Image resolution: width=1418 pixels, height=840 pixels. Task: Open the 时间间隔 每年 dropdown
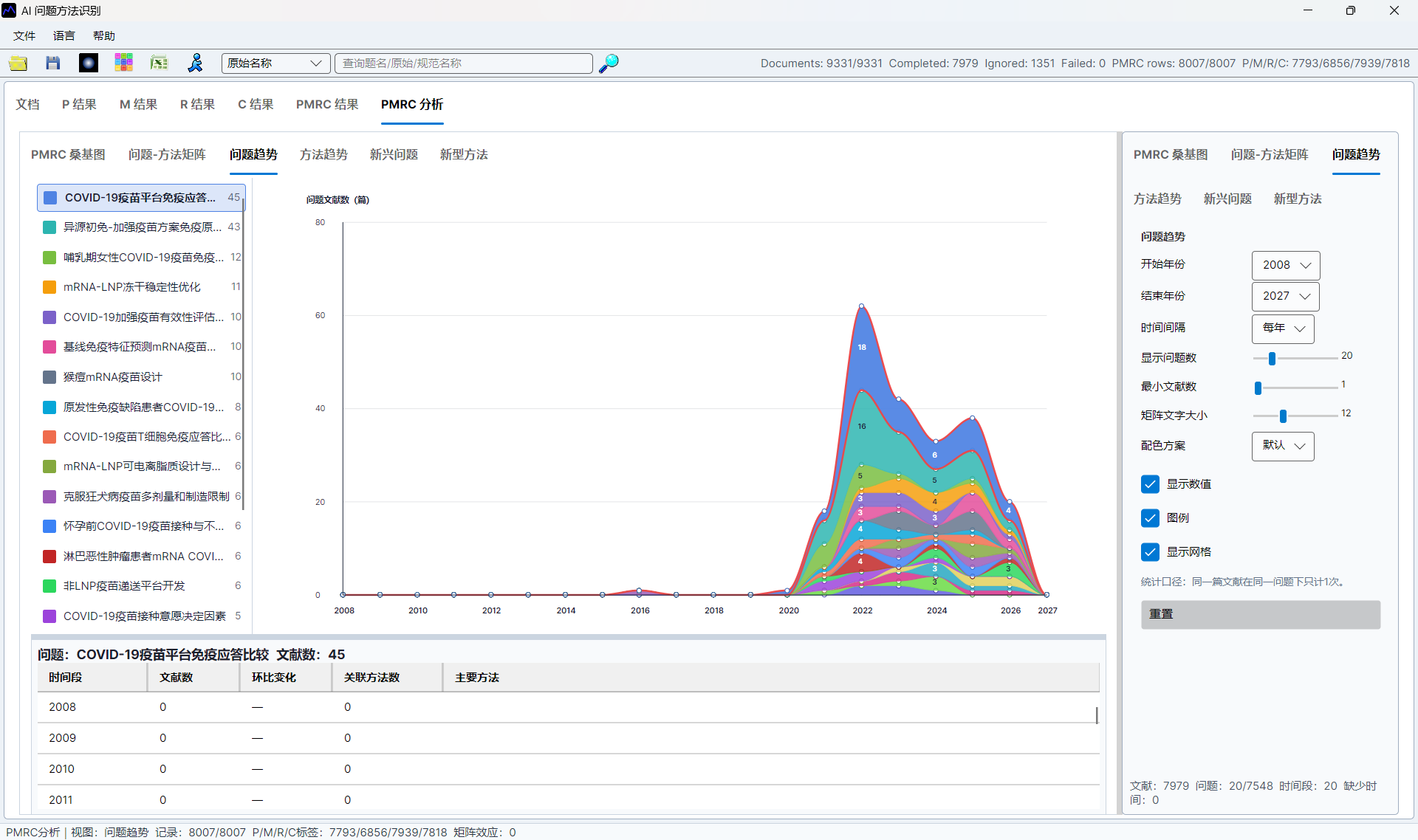pyautogui.click(x=1283, y=328)
